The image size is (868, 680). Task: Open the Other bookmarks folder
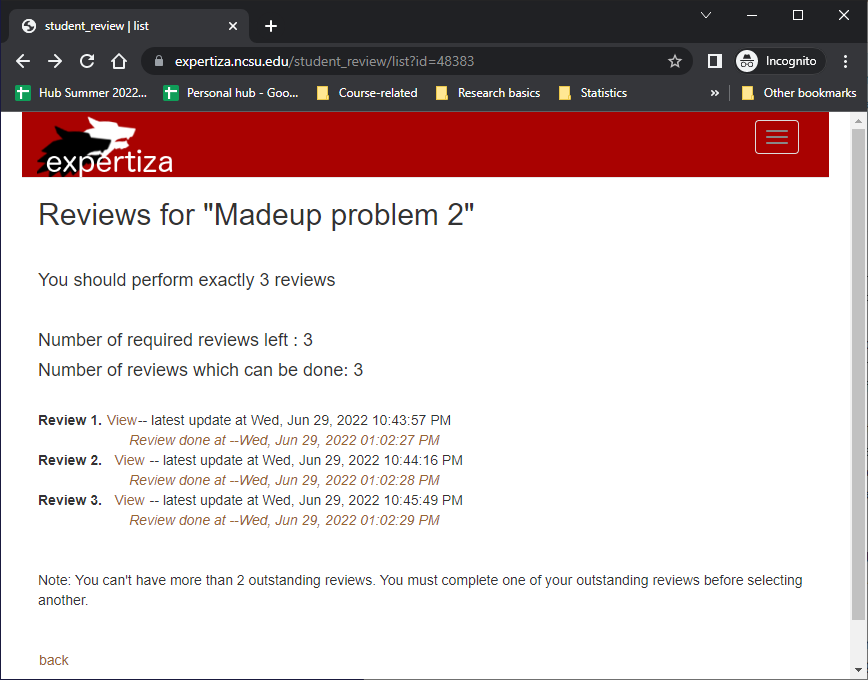point(799,92)
